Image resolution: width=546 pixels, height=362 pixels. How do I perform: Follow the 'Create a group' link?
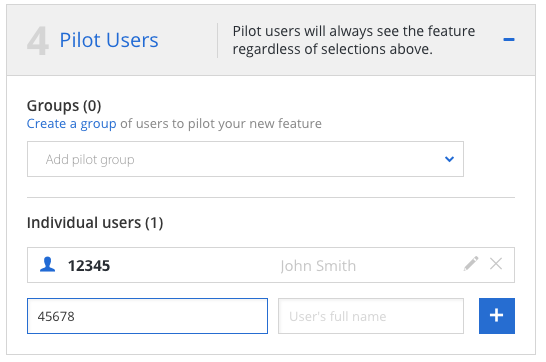pyautogui.click(x=71, y=124)
